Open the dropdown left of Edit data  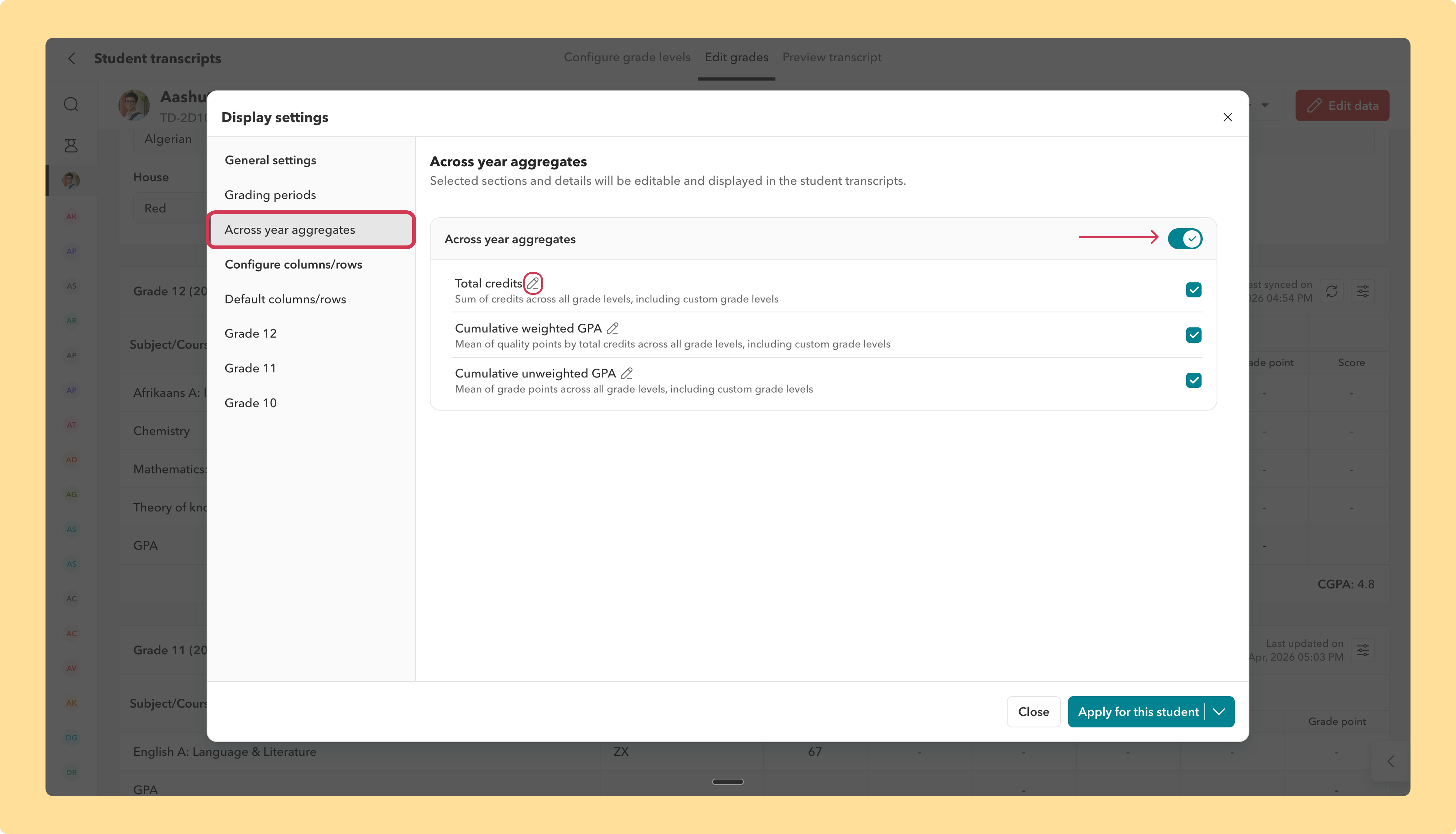click(x=1265, y=105)
